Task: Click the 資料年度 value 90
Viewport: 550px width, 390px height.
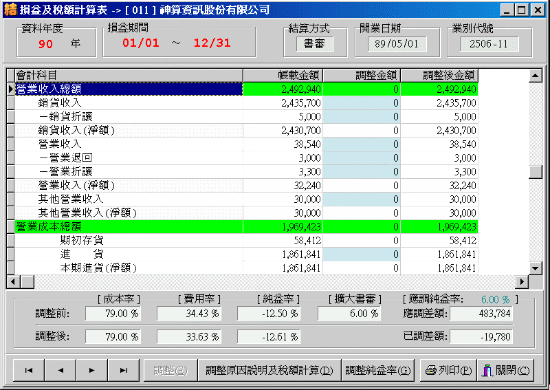Action: point(46,44)
